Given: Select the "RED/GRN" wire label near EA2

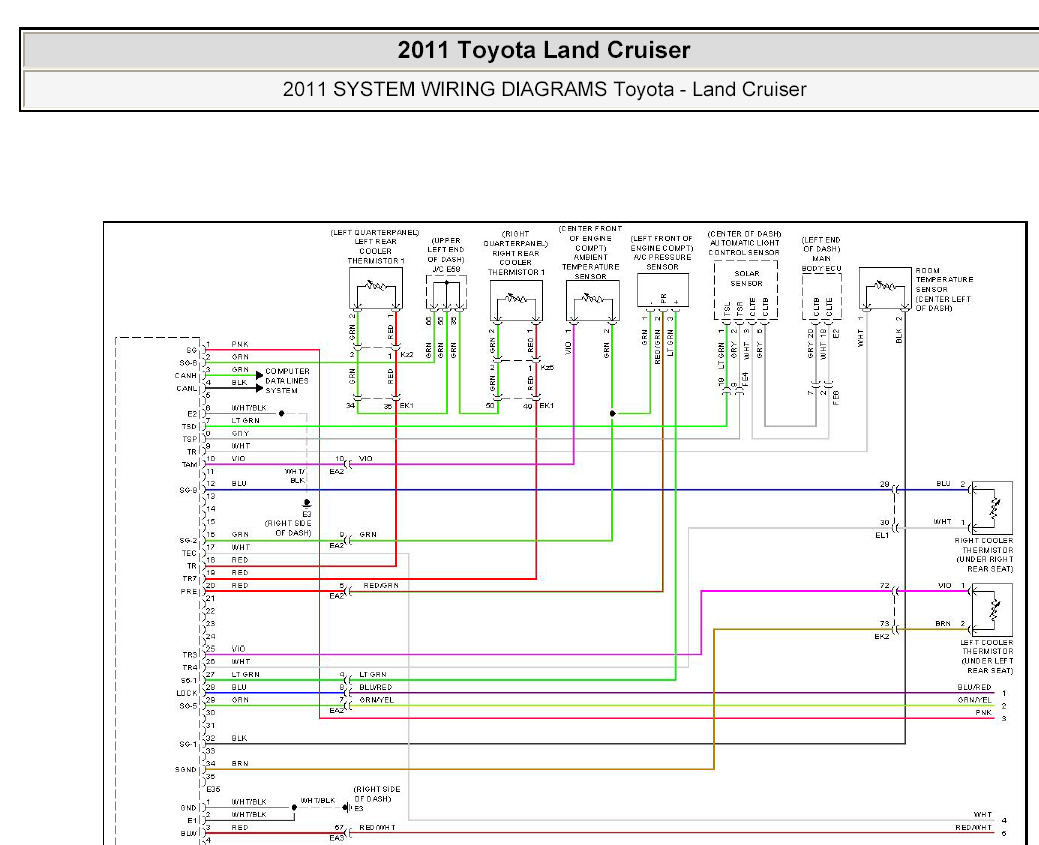Looking at the screenshot, I should 381,585.
